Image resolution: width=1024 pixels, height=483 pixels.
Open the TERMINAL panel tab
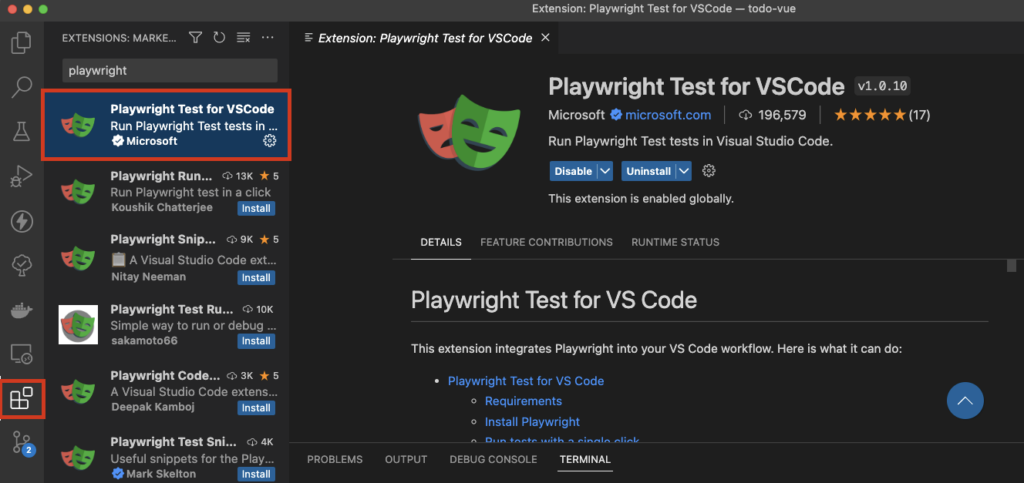[x=585, y=460]
